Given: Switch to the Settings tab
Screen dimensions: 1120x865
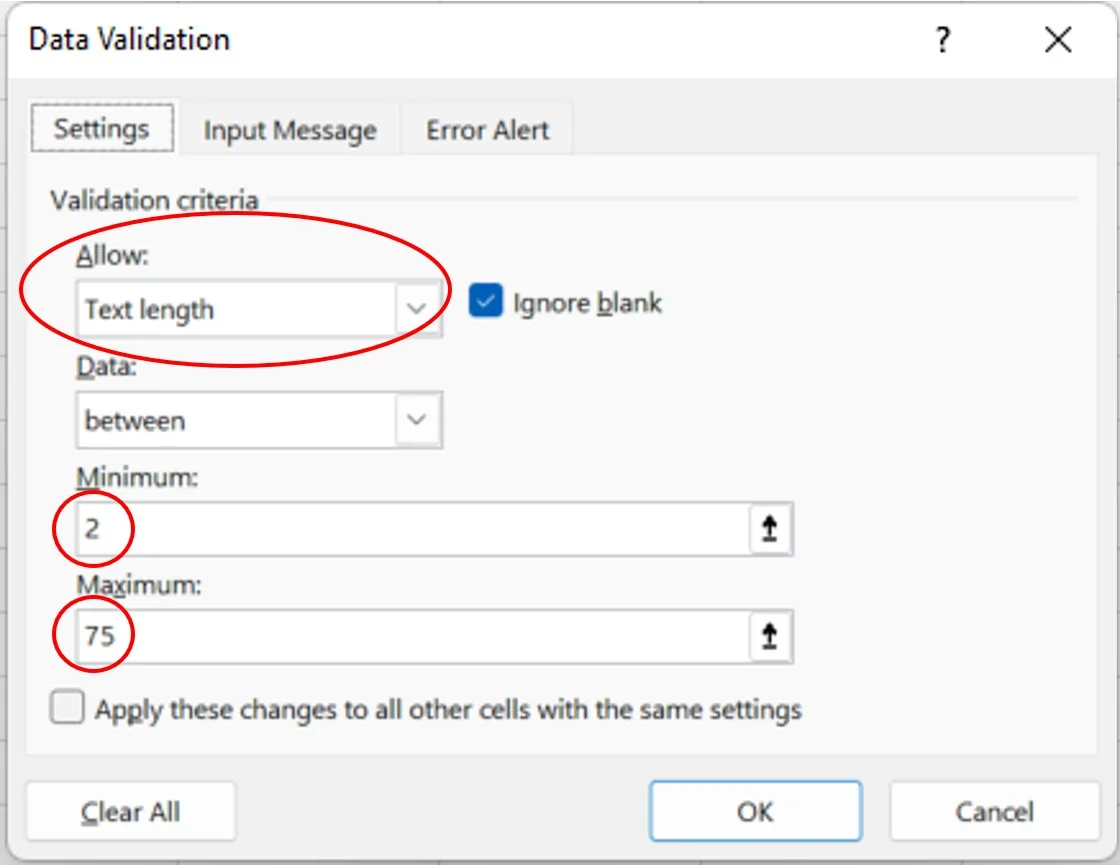Looking at the screenshot, I should pyautogui.click(x=101, y=129).
